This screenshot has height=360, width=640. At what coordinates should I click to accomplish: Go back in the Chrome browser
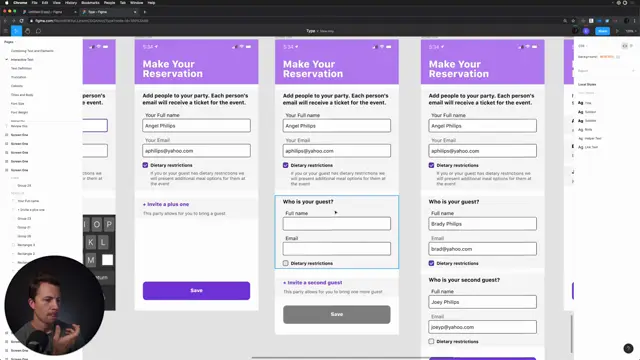(x=5, y=21)
